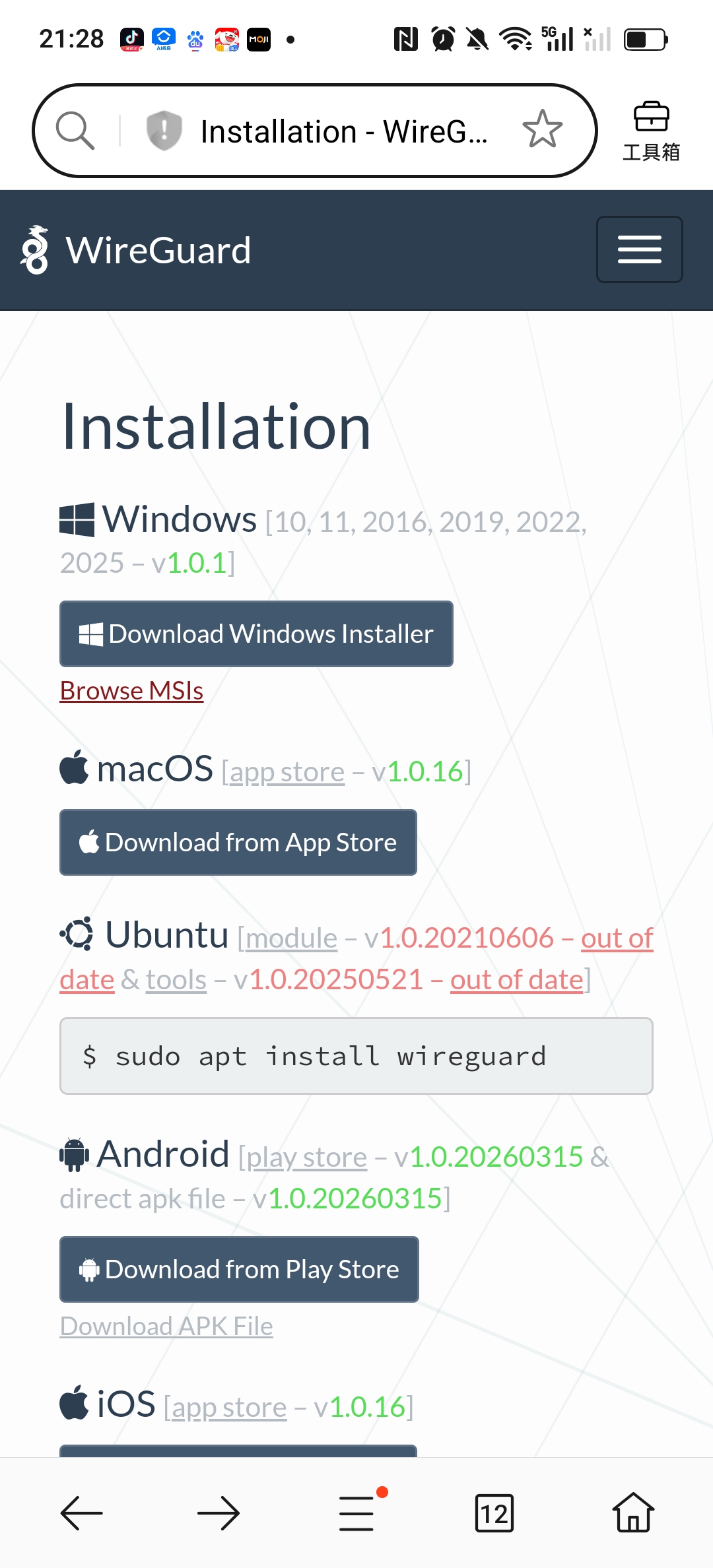The height and width of the screenshot is (1568, 713).
Task: Tap the sudo apt install command box
Action: [x=356, y=1056]
